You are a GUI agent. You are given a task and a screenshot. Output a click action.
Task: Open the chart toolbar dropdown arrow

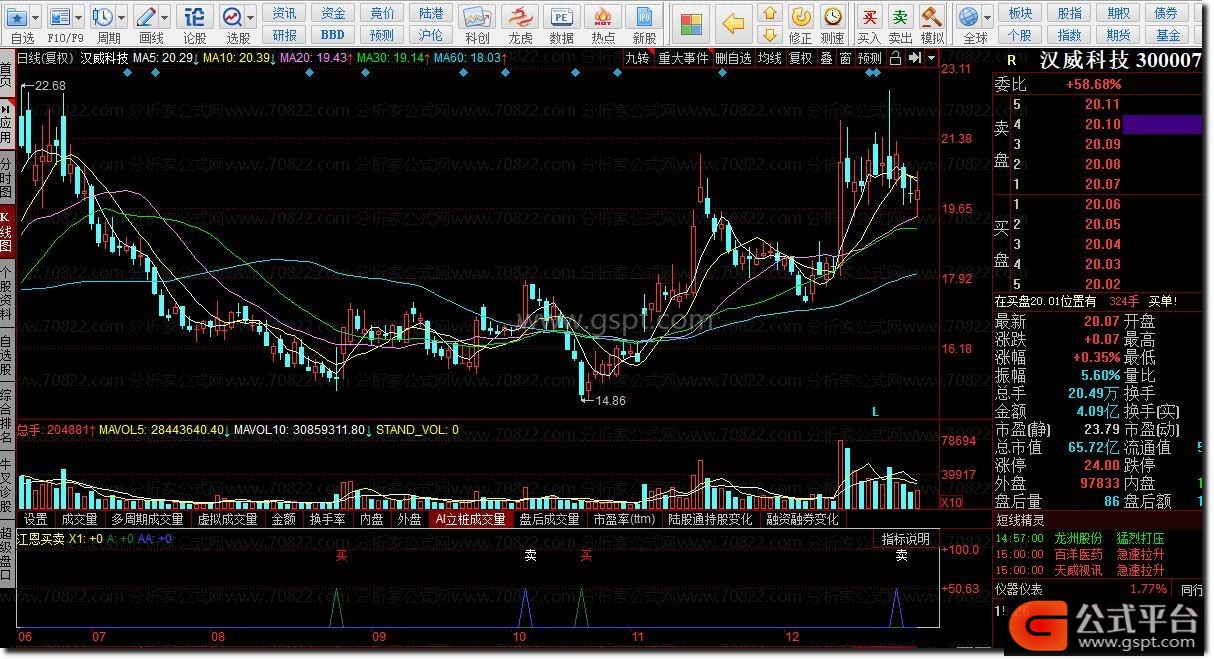pyautogui.click(x=932, y=58)
